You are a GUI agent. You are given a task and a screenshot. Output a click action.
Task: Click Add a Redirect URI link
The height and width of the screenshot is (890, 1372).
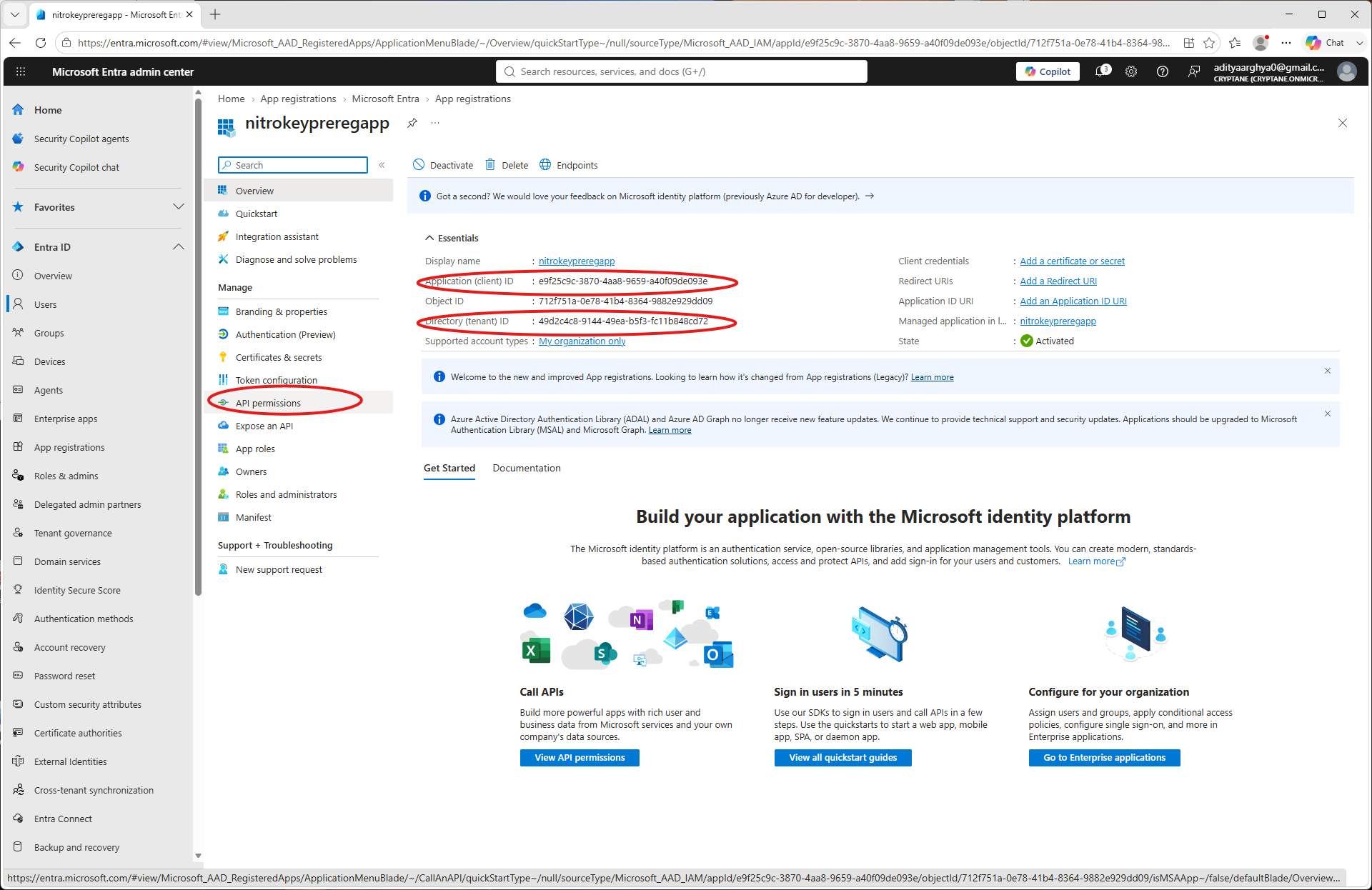(x=1058, y=281)
